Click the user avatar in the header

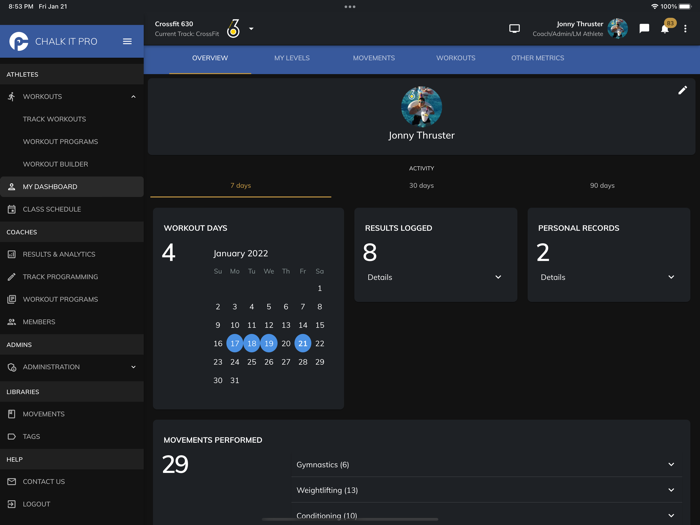[x=618, y=29]
